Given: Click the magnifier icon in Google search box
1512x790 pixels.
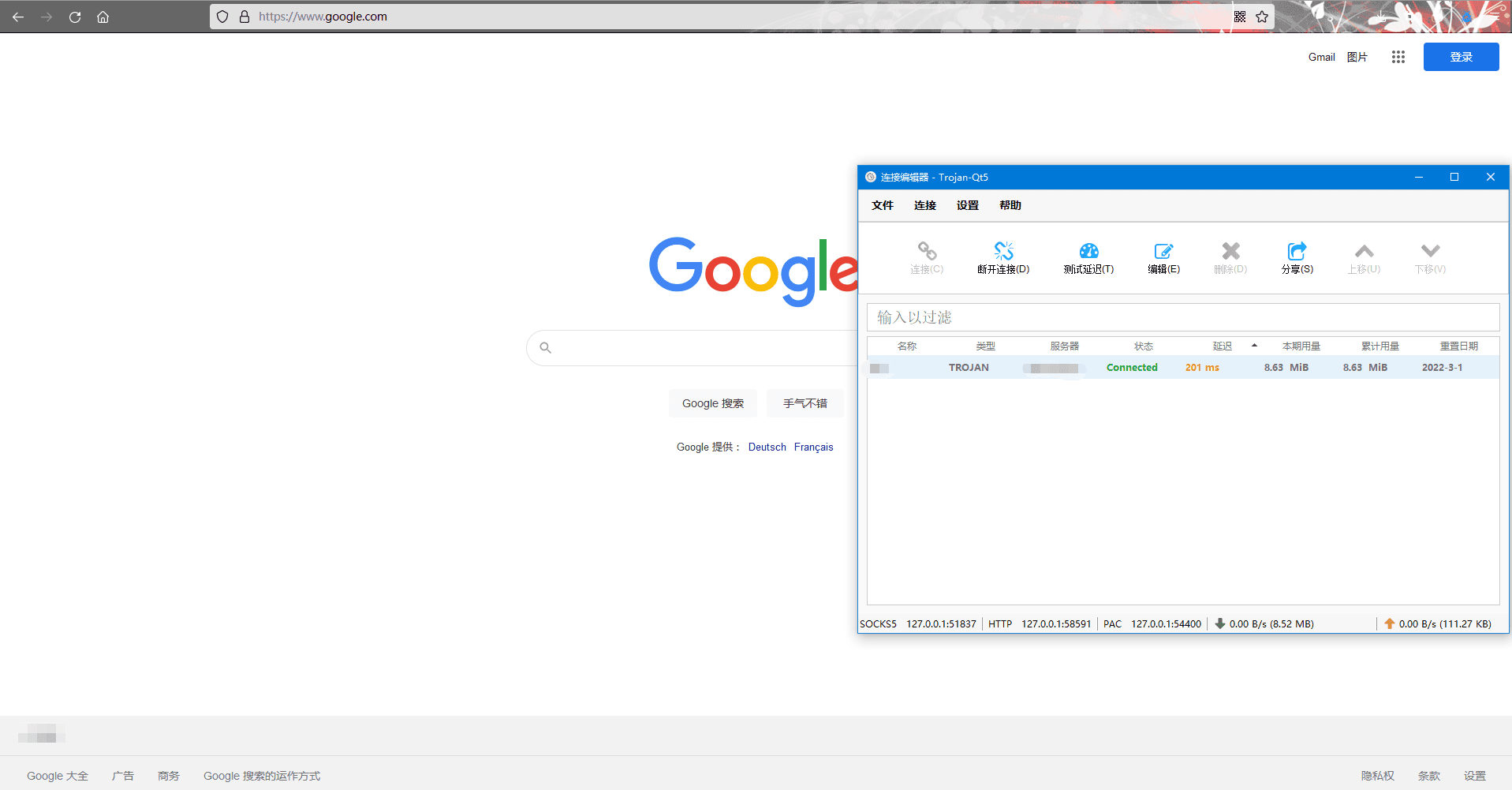Looking at the screenshot, I should click(545, 347).
